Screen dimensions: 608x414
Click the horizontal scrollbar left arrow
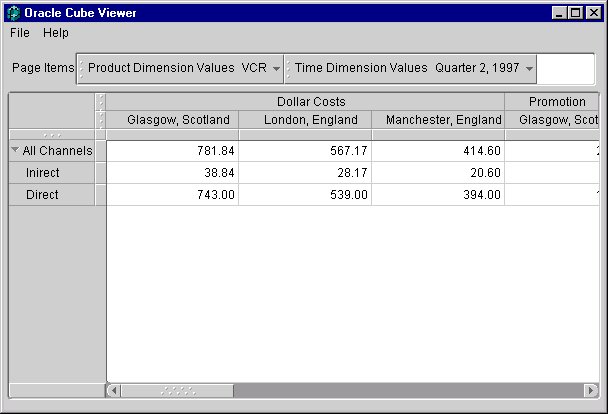point(114,390)
